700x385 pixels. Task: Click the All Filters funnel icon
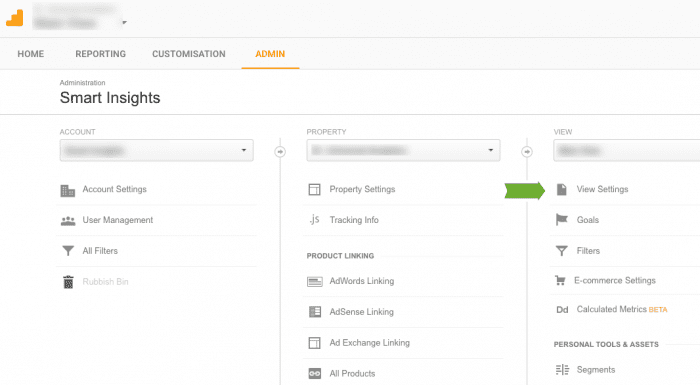pyautogui.click(x=68, y=251)
